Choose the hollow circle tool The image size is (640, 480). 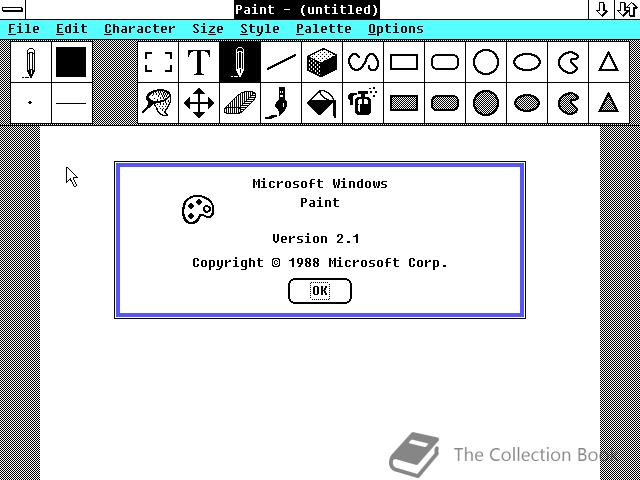pos(486,62)
